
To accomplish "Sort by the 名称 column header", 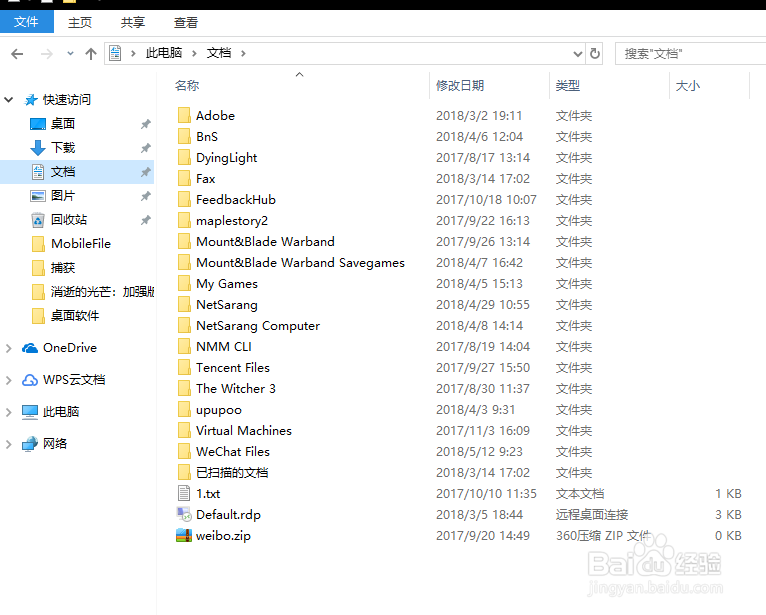I will pyautogui.click(x=187, y=85).
